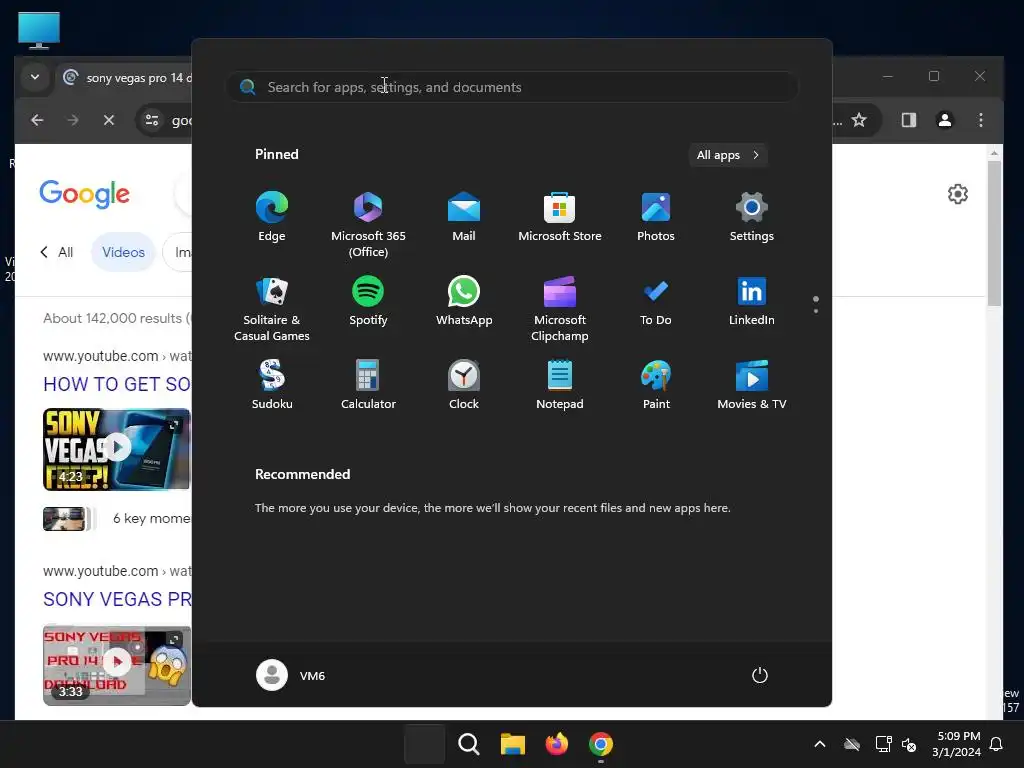The image size is (1024, 768).
Task: Open Chrome's three-dot menu
Action: click(980, 120)
